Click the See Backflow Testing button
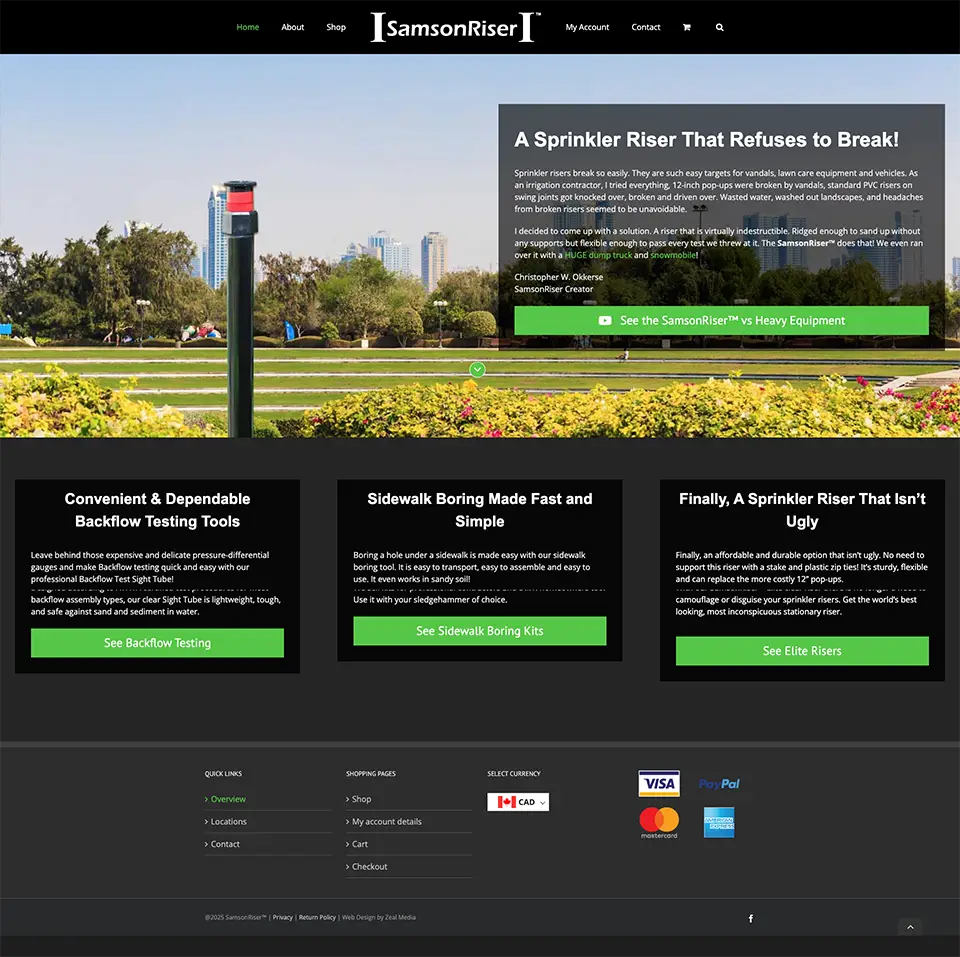 [157, 643]
